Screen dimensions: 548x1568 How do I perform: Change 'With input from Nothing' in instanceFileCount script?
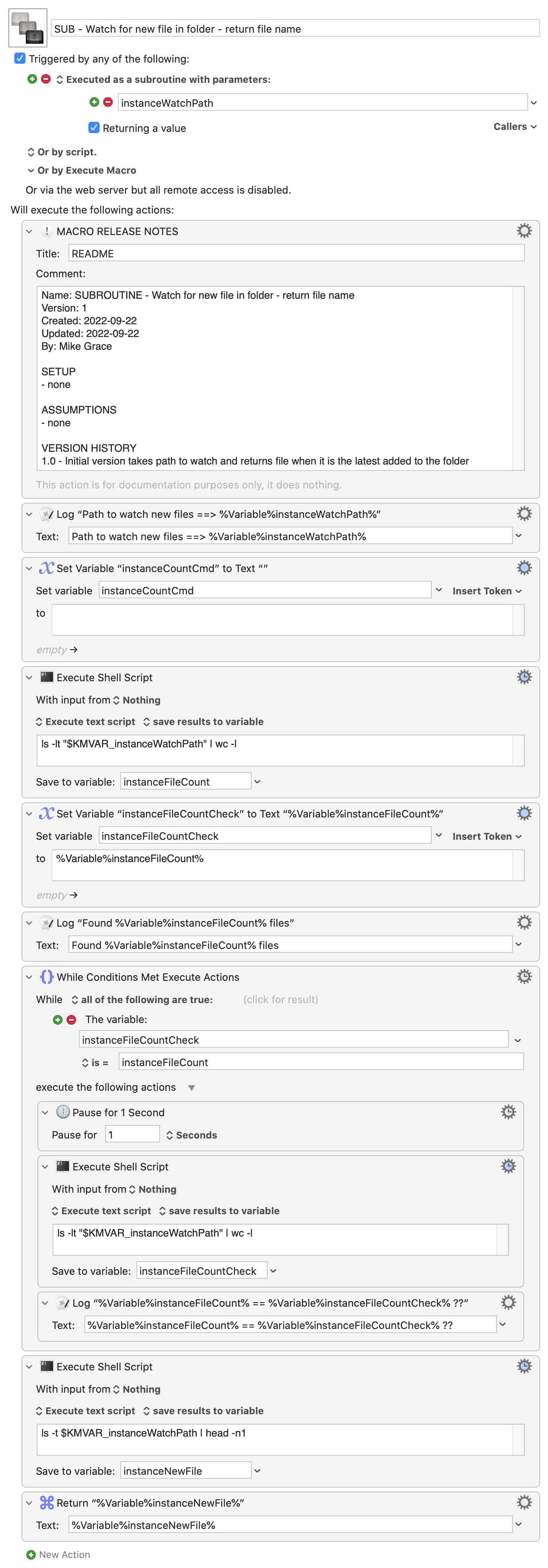pos(136,700)
